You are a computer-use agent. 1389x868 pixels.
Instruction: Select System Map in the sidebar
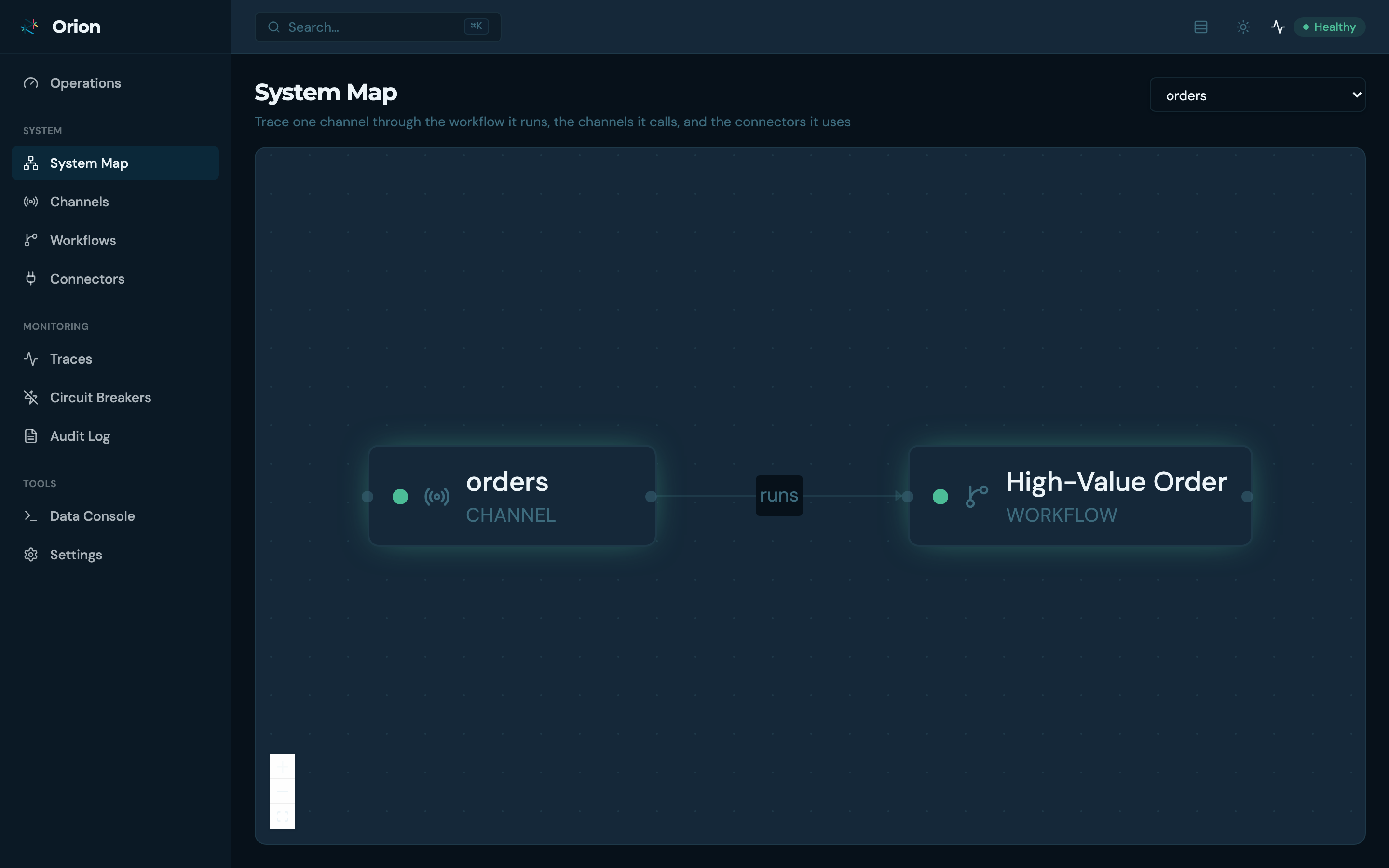click(115, 163)
